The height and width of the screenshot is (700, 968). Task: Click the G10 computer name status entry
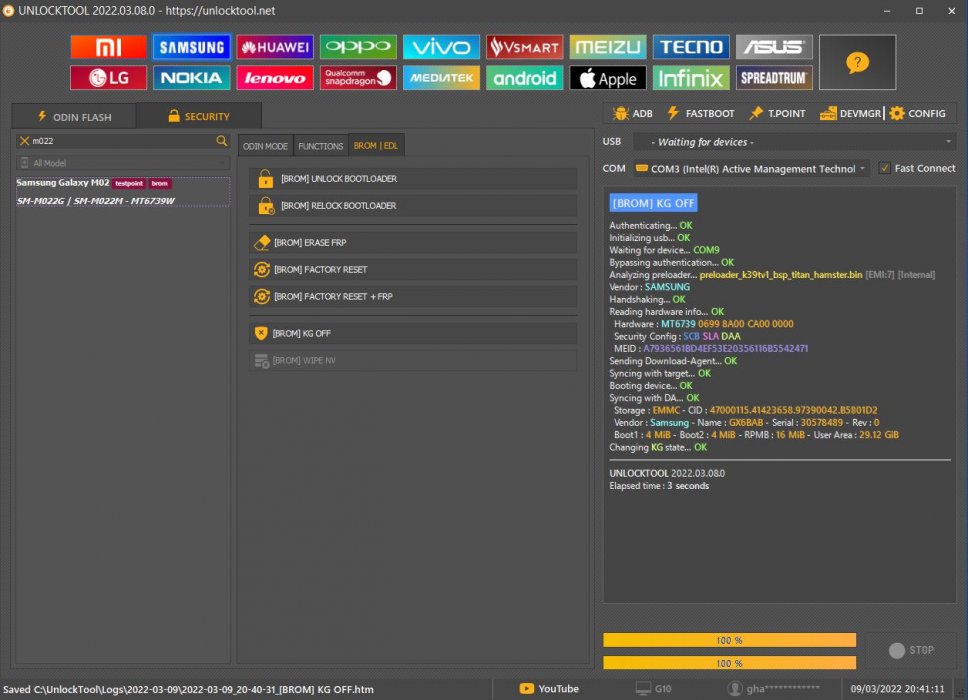click(x=654, y=688)
